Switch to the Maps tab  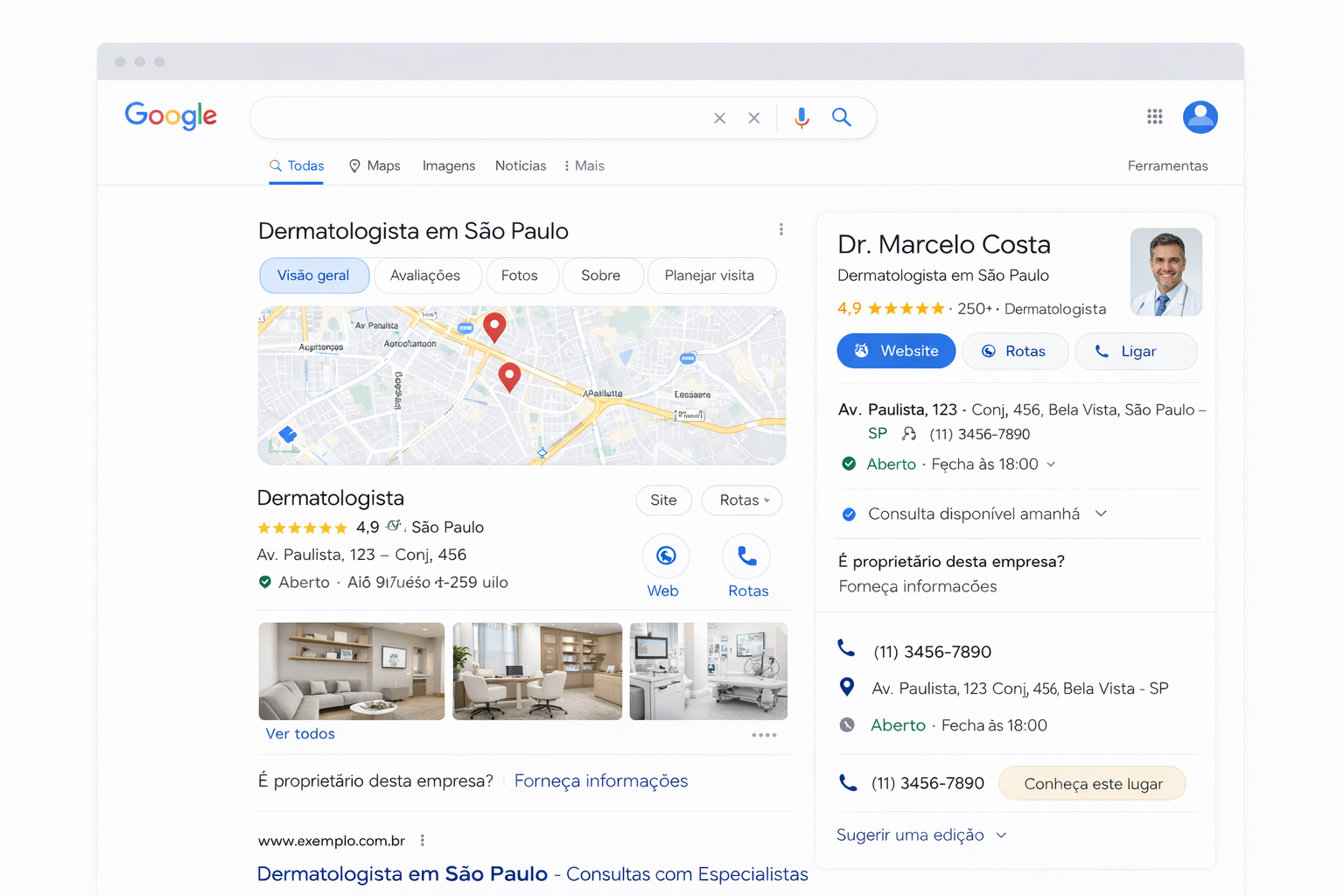pyautogui.click(x=374, y=165)
